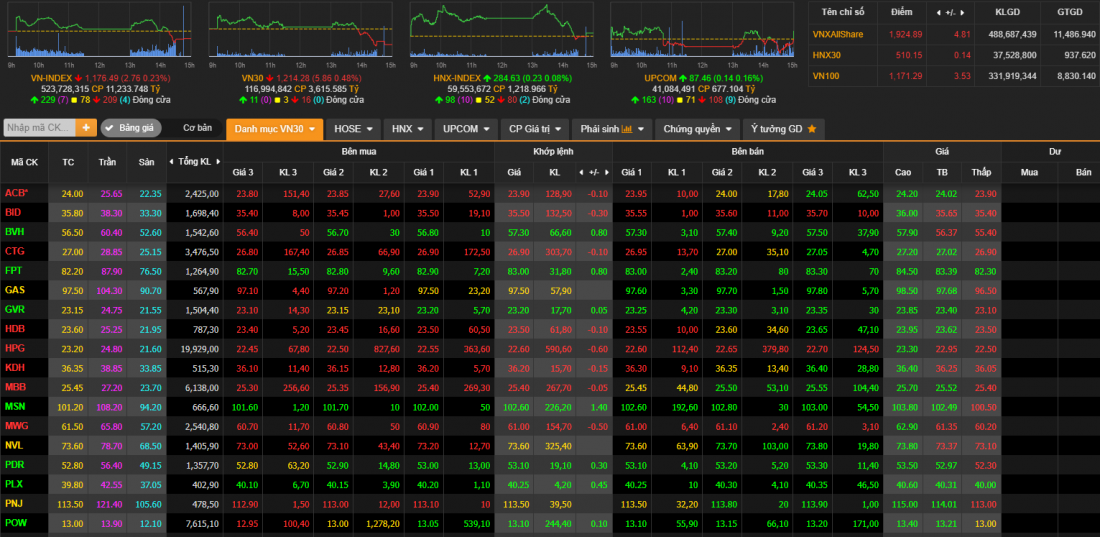Click stock symbol MBB
Screen dimensions: 1100x537
(x=15, y=387)
